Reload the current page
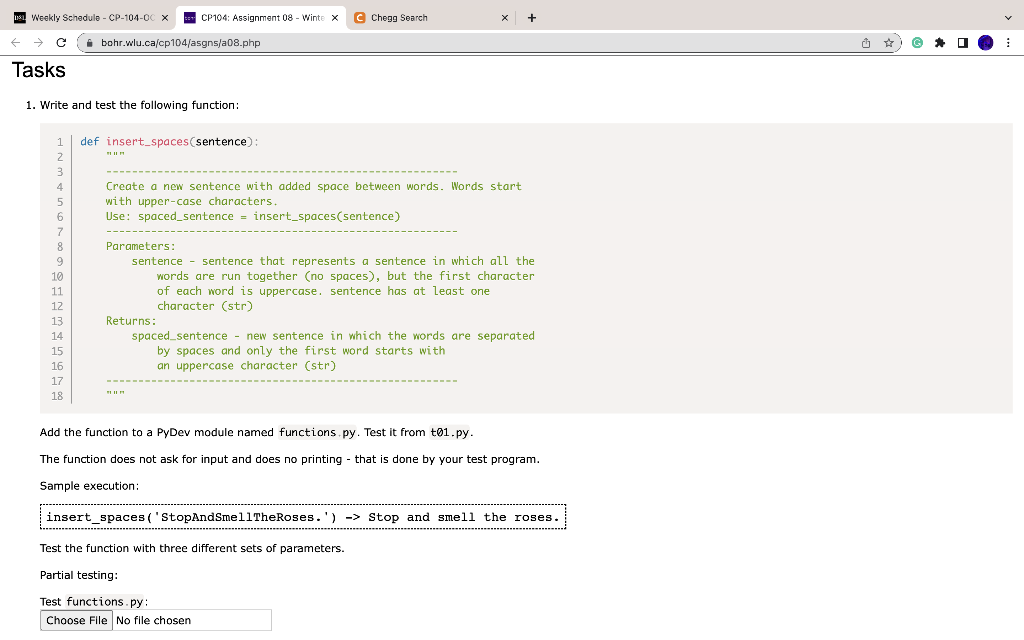The height and width of the screenshot is (640, 1024). [62, 43]
